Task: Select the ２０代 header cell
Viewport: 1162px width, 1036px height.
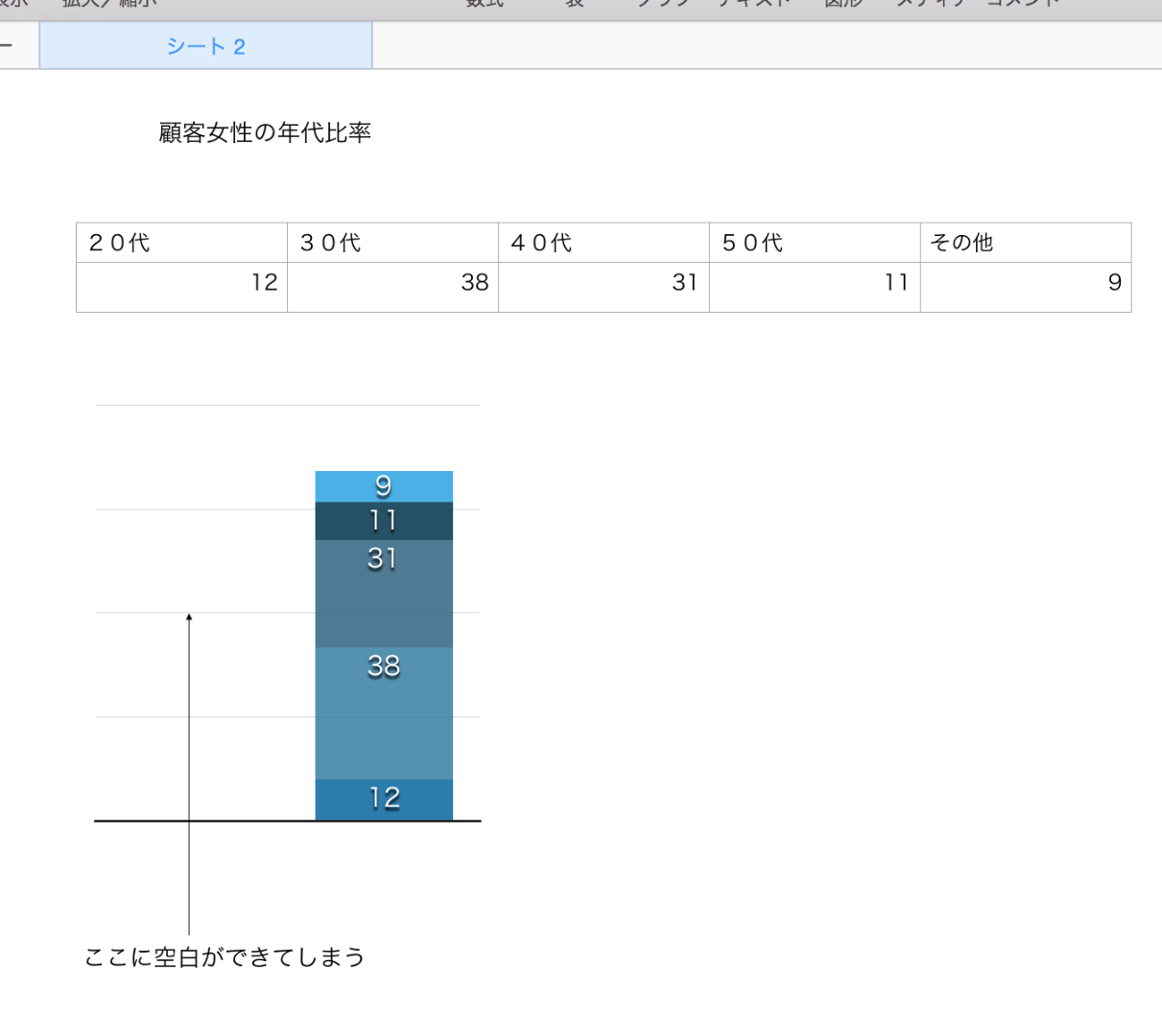Action: coord(181,243)
